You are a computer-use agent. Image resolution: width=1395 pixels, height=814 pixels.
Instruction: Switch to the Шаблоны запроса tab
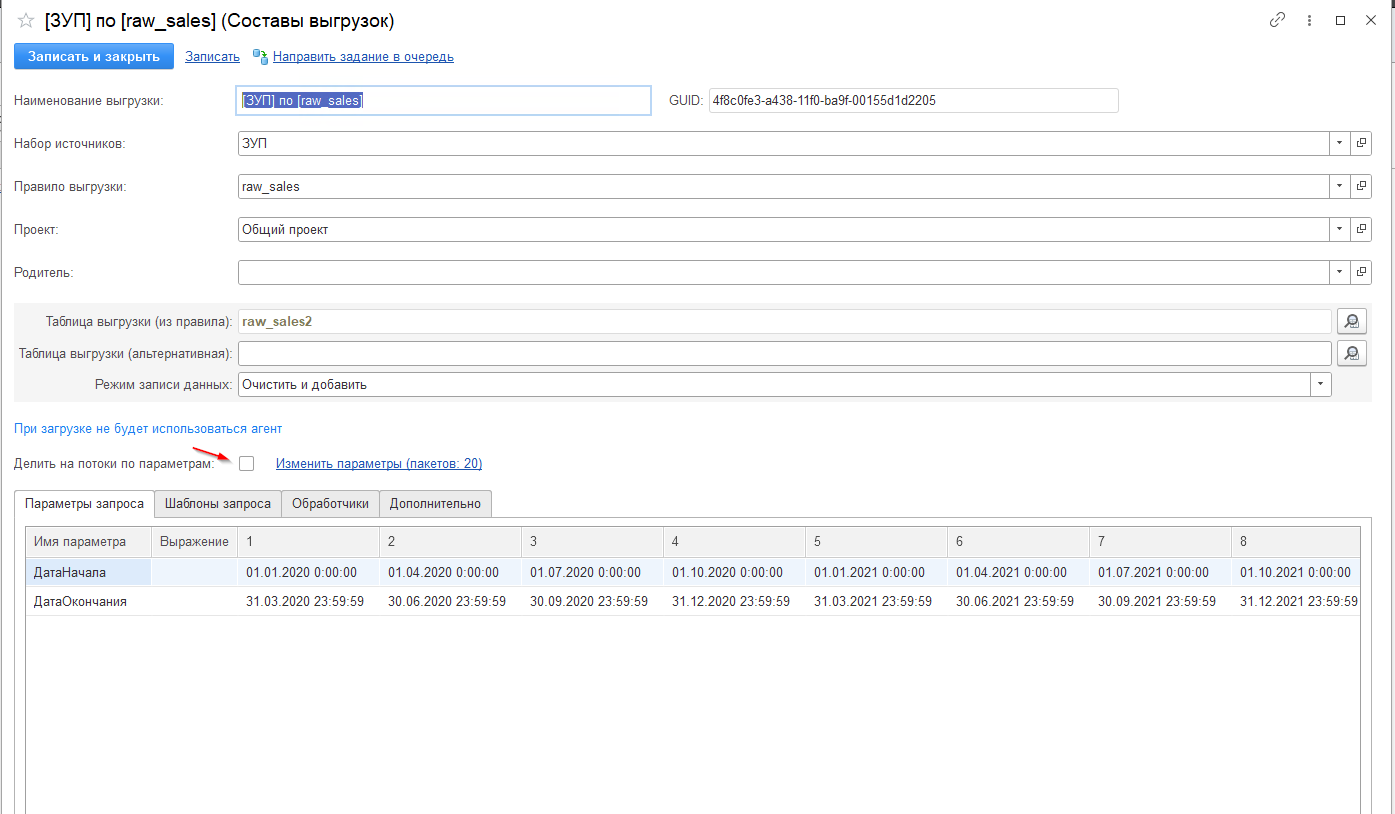(x=218, y=504)
